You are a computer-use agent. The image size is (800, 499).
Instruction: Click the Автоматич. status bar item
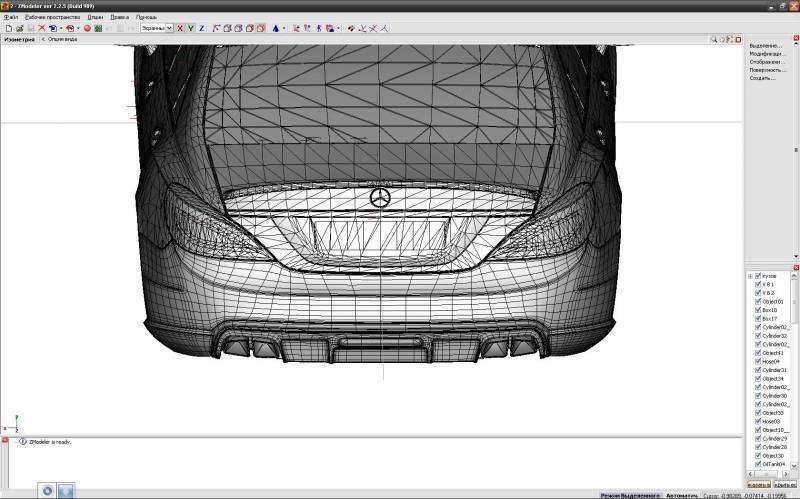682,495
